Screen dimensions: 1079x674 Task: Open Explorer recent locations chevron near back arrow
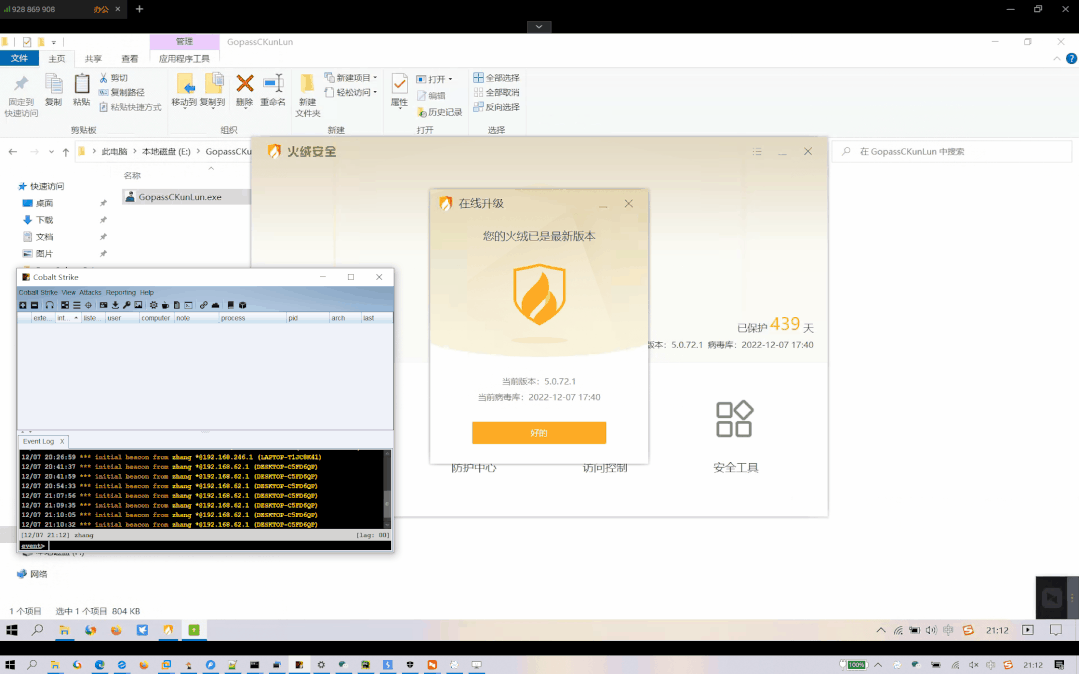click(x=51, y=151)
